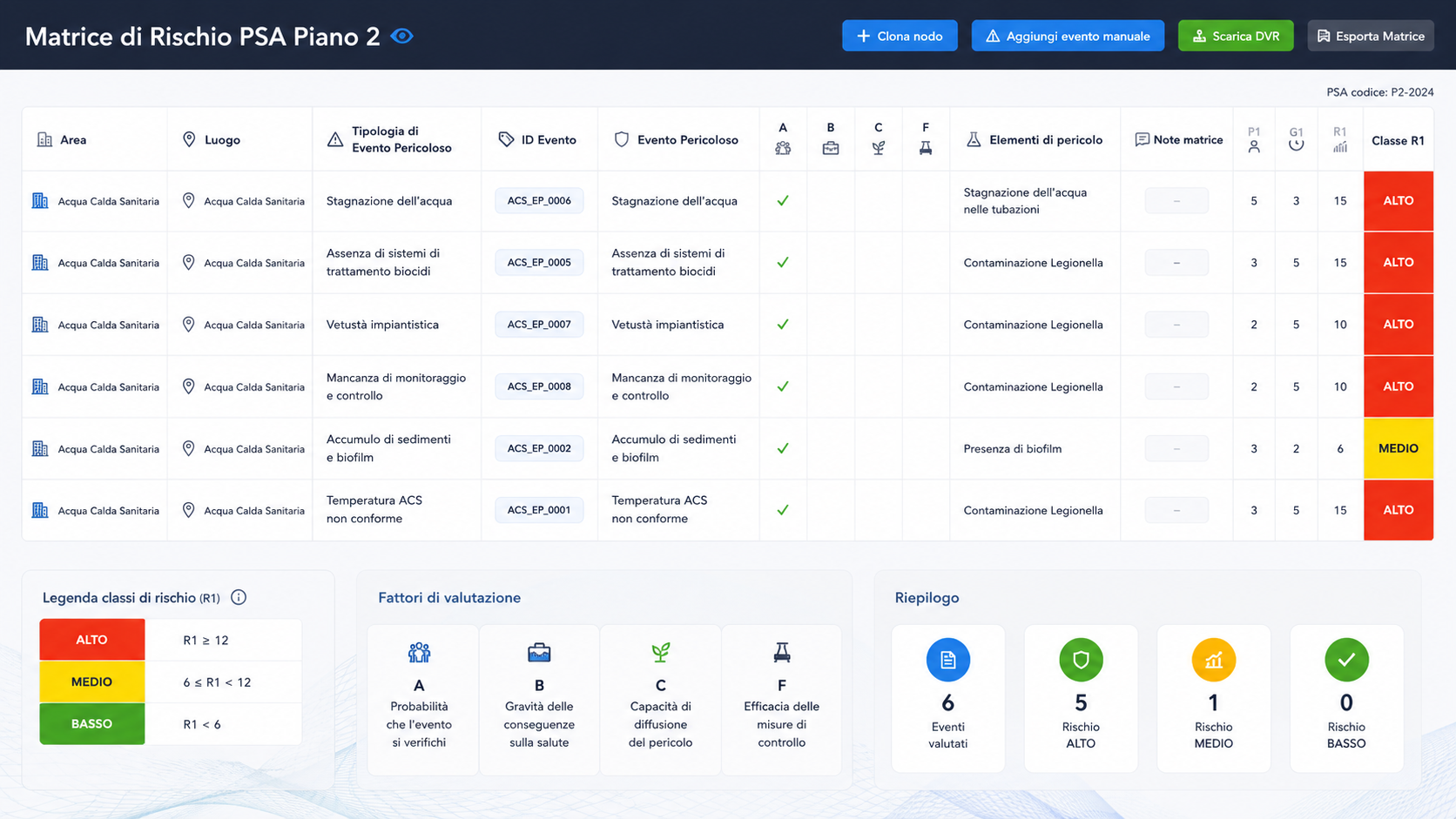This screenshot has height=819, width=1456.
Task: Click the blue document icon for Eventi valutati
Action: [948, 660]
